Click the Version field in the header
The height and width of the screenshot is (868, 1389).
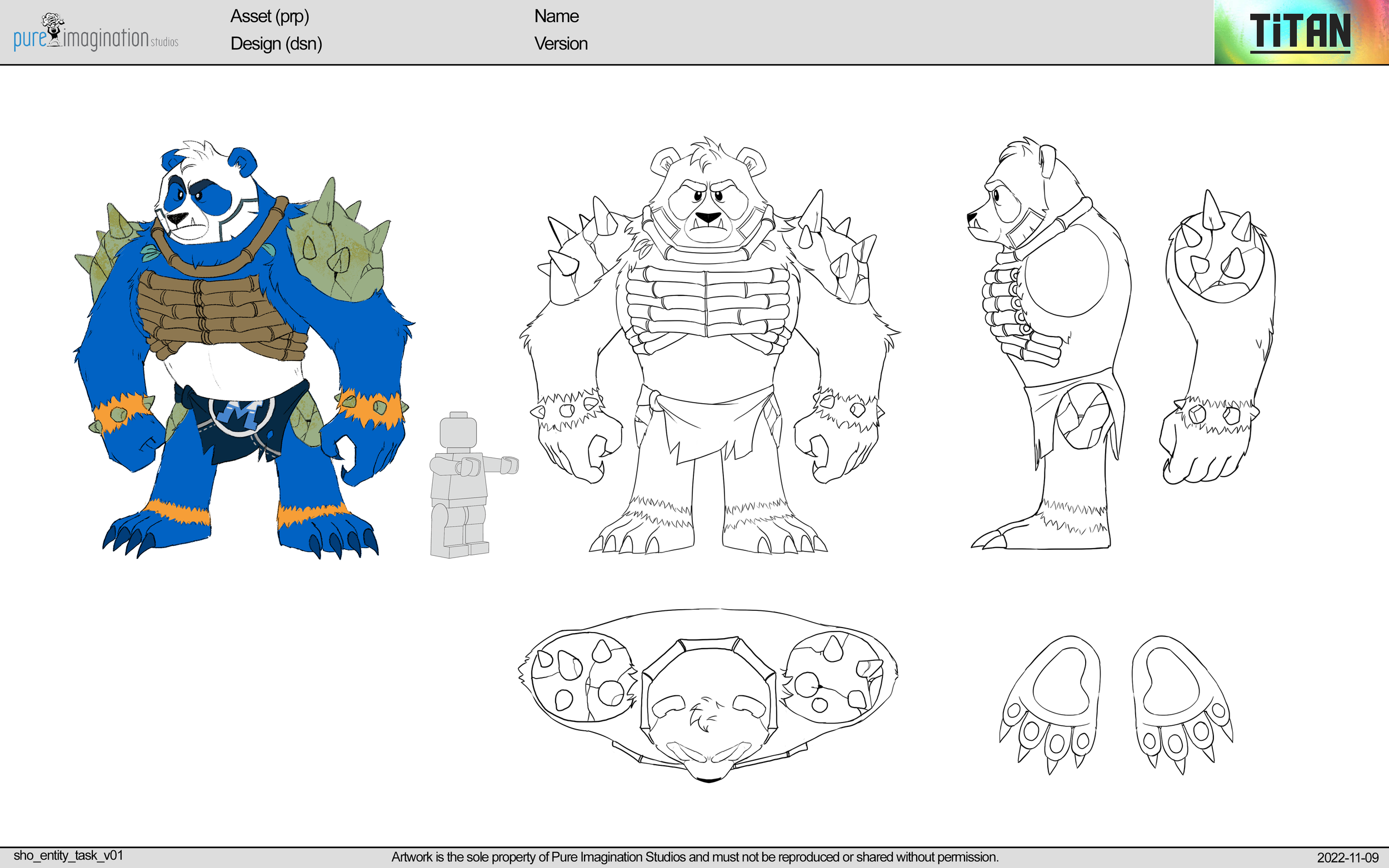click(x=561, y=44)
